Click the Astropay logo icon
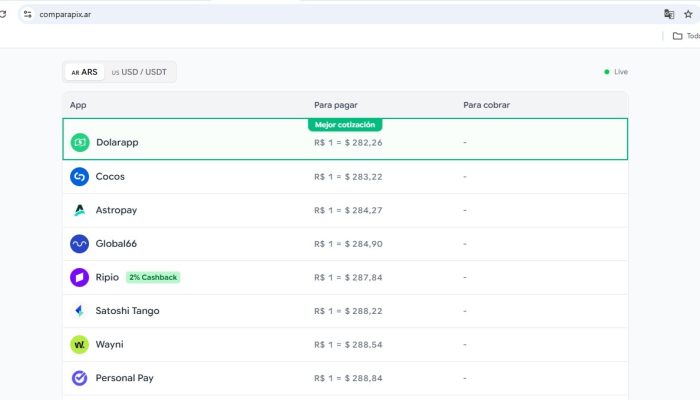This screenshot has width=700, height=400. coord(79,210)
